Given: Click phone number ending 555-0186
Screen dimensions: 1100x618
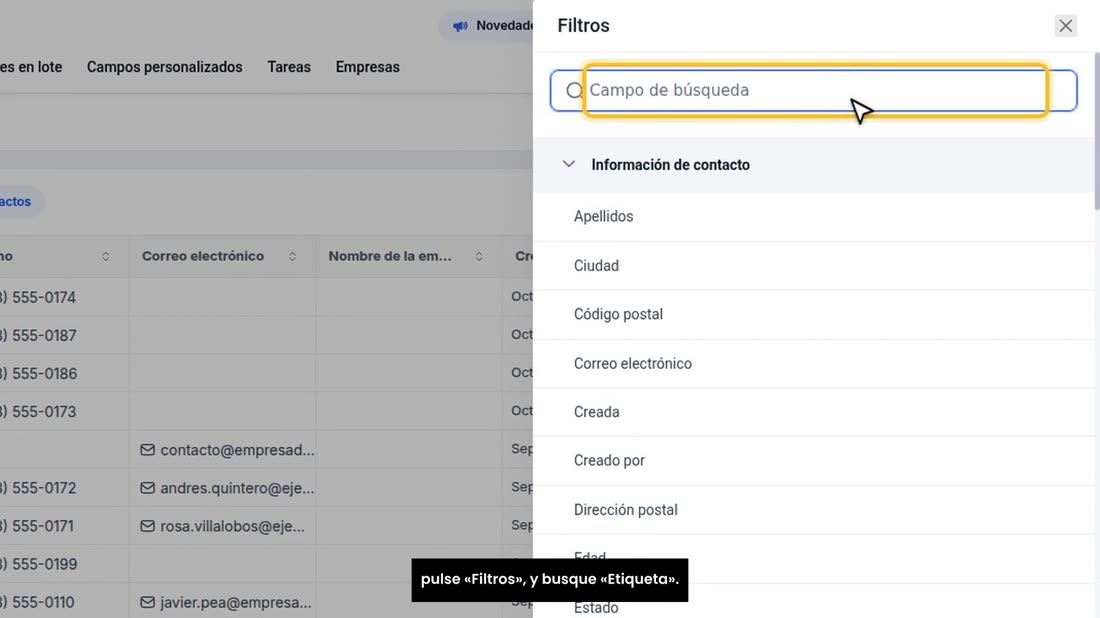Looking at the screenshot, I should point(39,373).
